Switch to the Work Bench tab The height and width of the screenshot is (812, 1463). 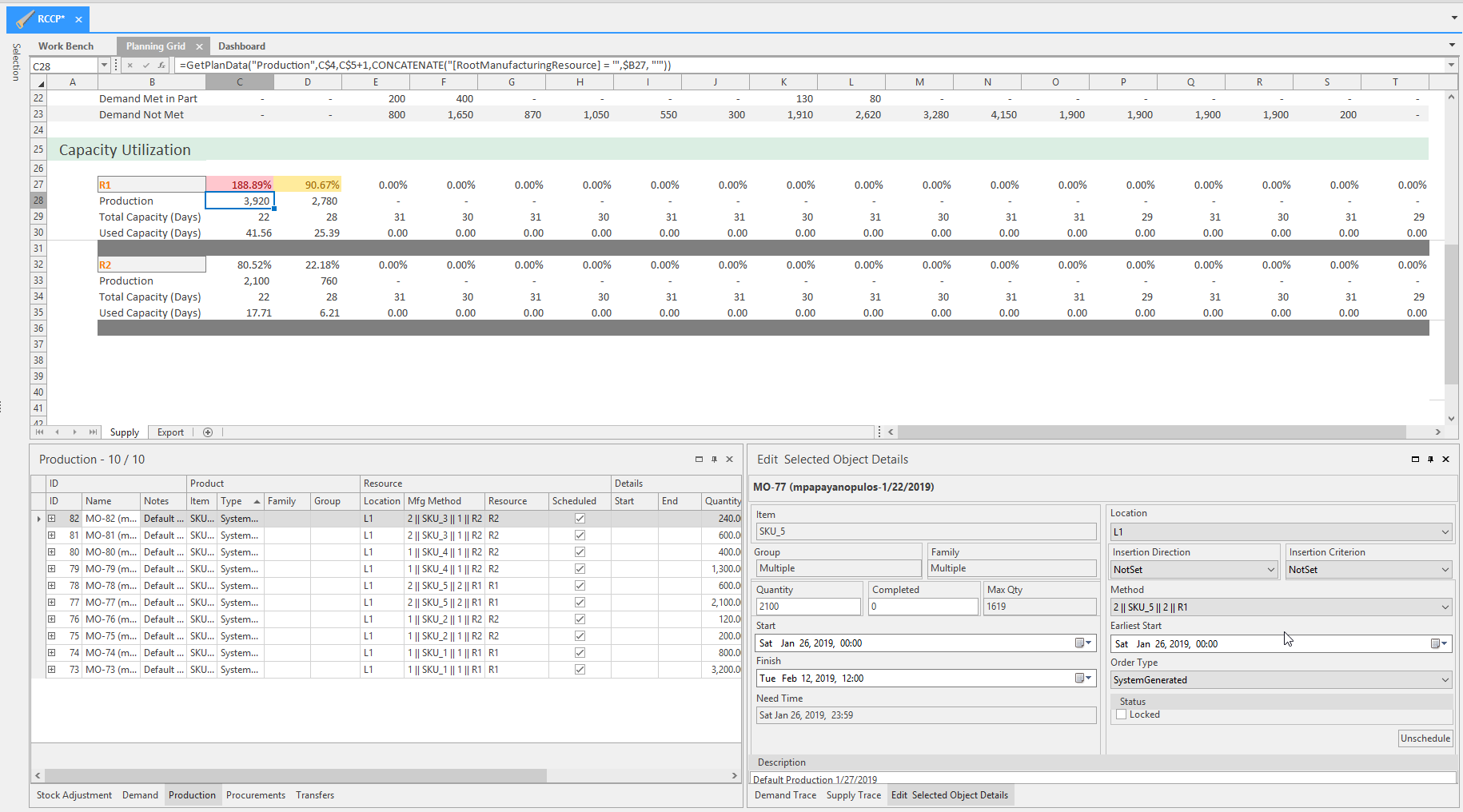click(66, 46)
